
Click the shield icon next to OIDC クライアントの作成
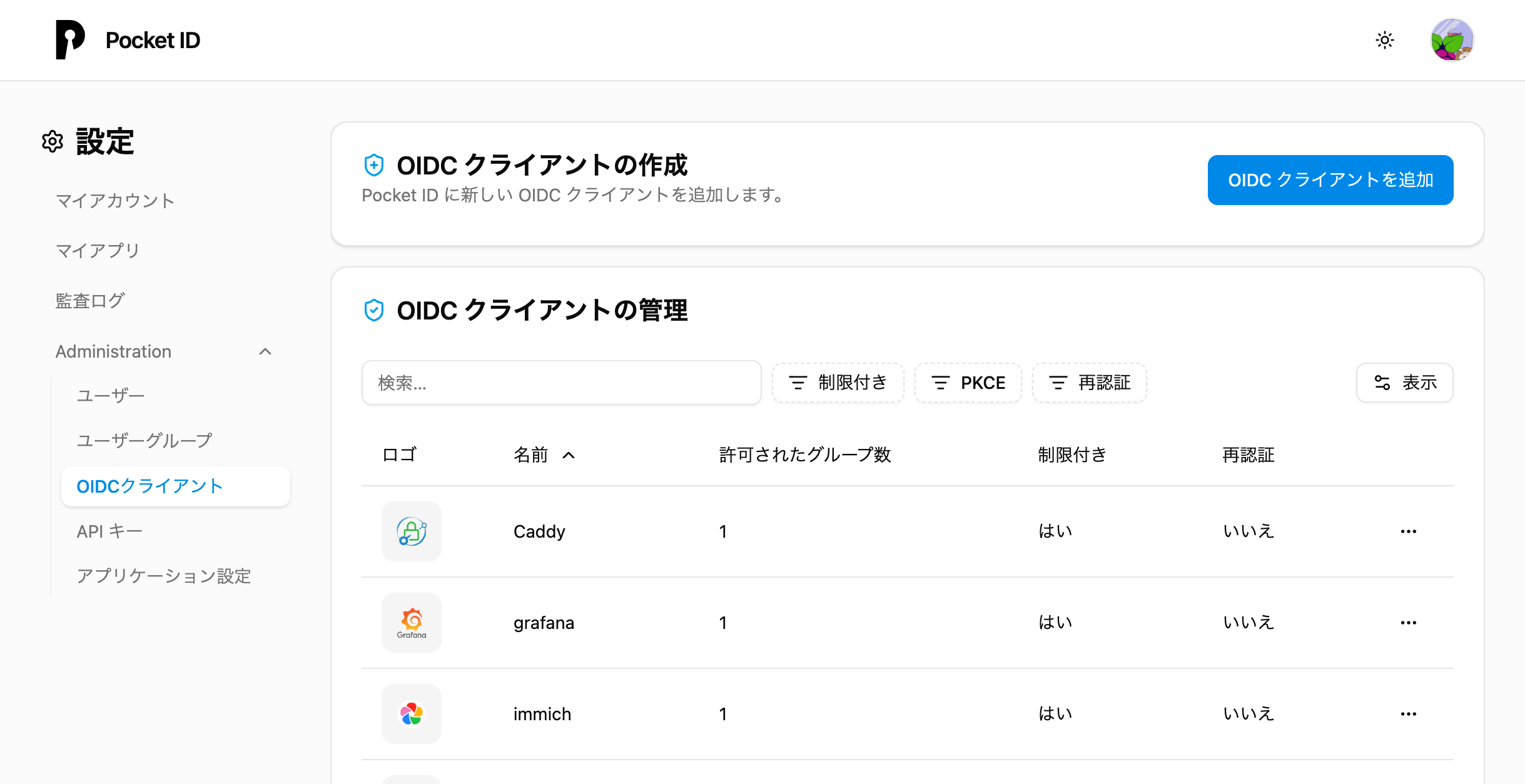coord(374,165)
